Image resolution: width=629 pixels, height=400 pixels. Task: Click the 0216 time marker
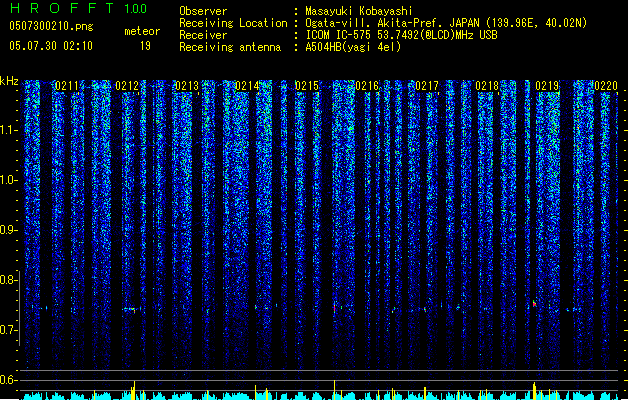pos(367,86)
